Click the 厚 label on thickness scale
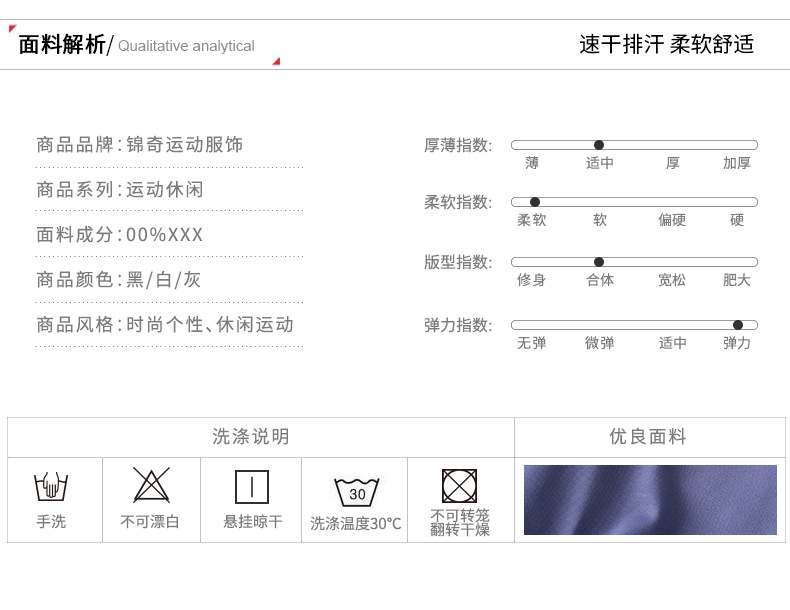The height and width of the screenshot is (610, 790). click(672, 163)
